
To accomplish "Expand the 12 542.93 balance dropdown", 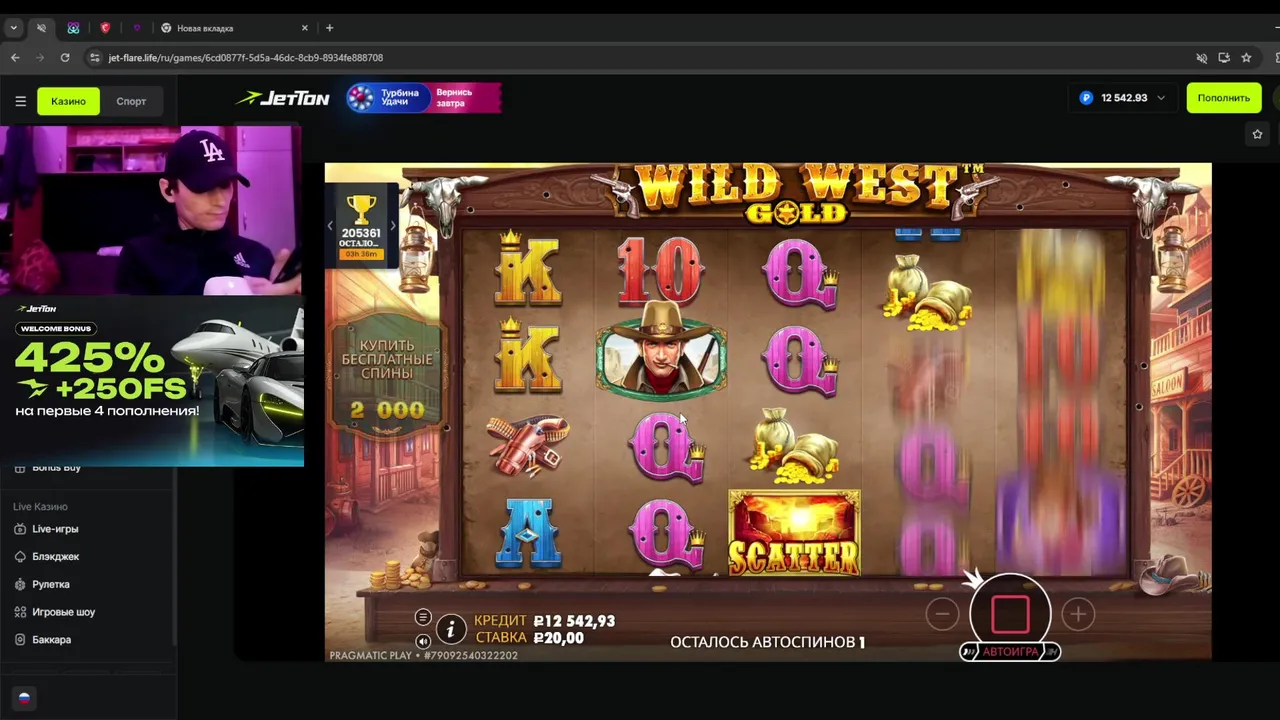I will [1122, 98].
